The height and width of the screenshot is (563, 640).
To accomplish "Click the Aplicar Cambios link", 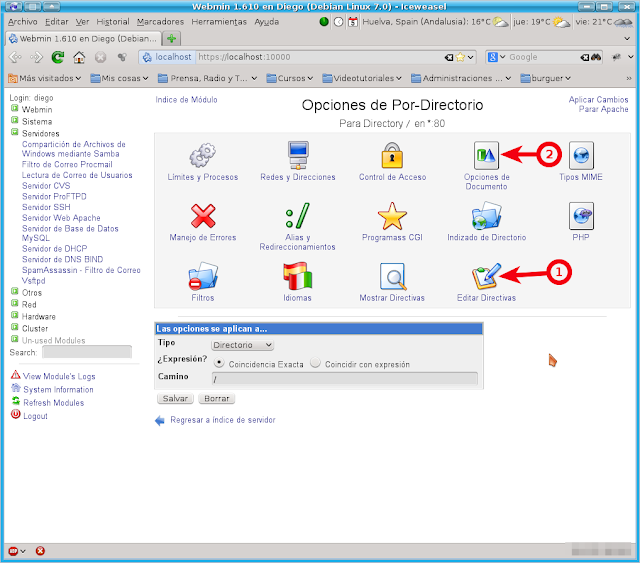I will tap(598, 100).
